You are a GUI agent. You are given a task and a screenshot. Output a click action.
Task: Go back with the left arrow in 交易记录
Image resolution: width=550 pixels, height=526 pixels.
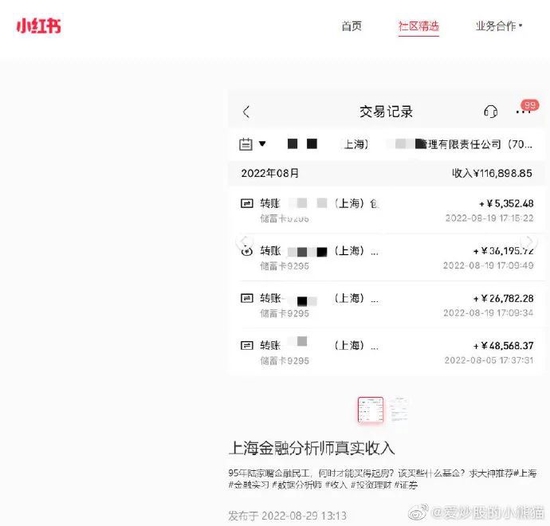click(246, 112)
